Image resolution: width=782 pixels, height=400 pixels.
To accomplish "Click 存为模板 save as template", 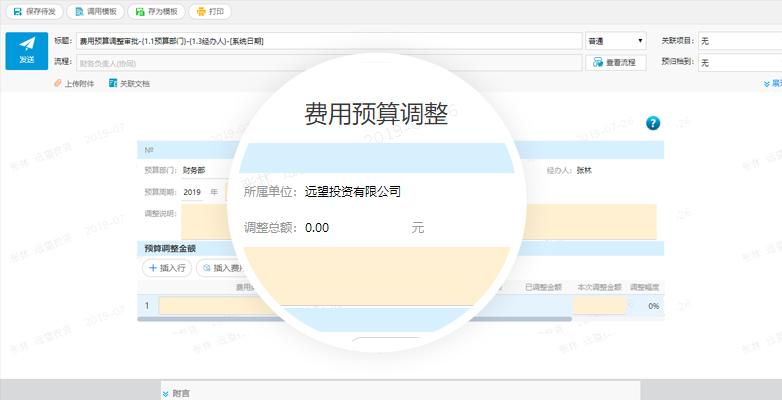I will tap(155, 12).
